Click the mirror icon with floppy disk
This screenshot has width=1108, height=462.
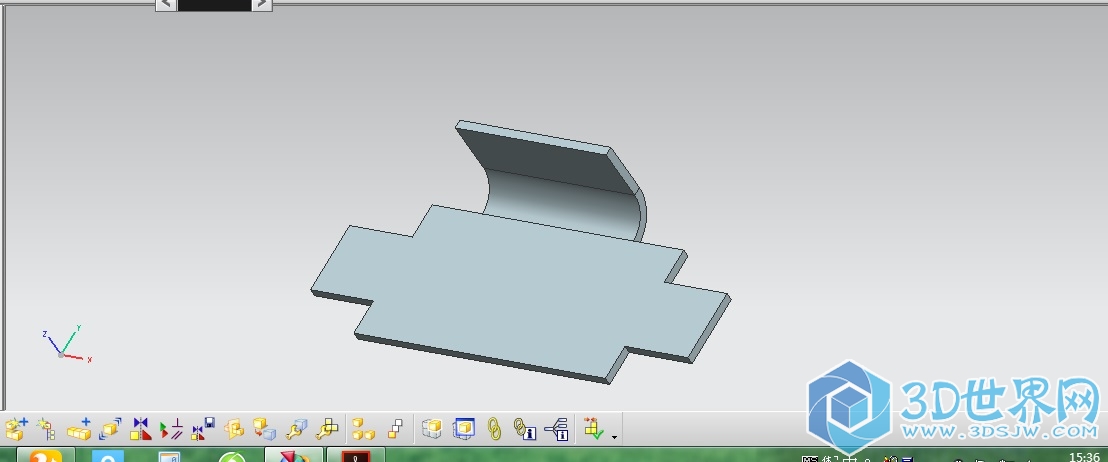(x=203, y=428)
